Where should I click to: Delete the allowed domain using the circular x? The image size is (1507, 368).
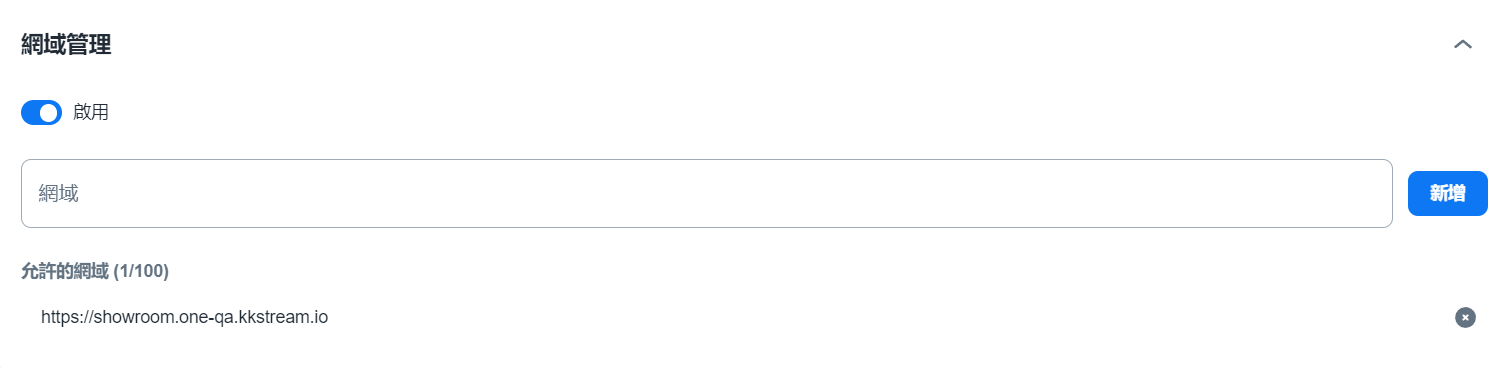pyautogui.click(x=1465, y=317)
